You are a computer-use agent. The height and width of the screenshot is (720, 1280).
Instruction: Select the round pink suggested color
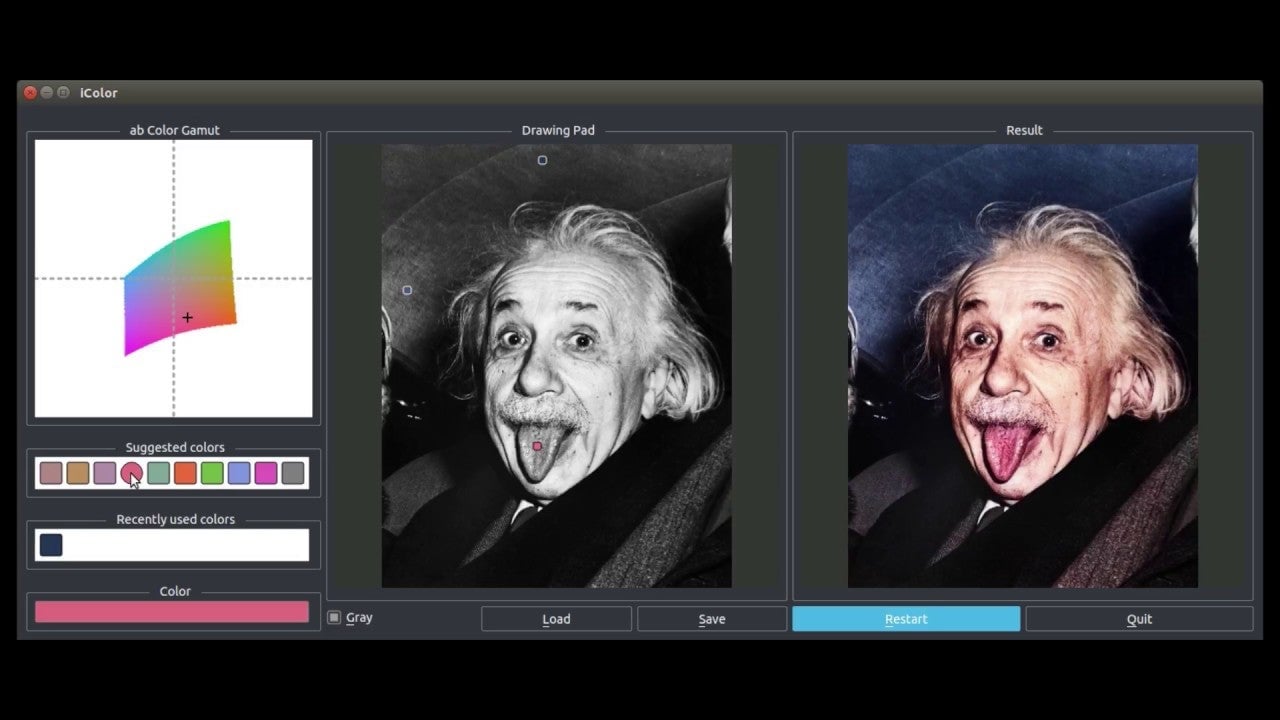click(131, 473)
